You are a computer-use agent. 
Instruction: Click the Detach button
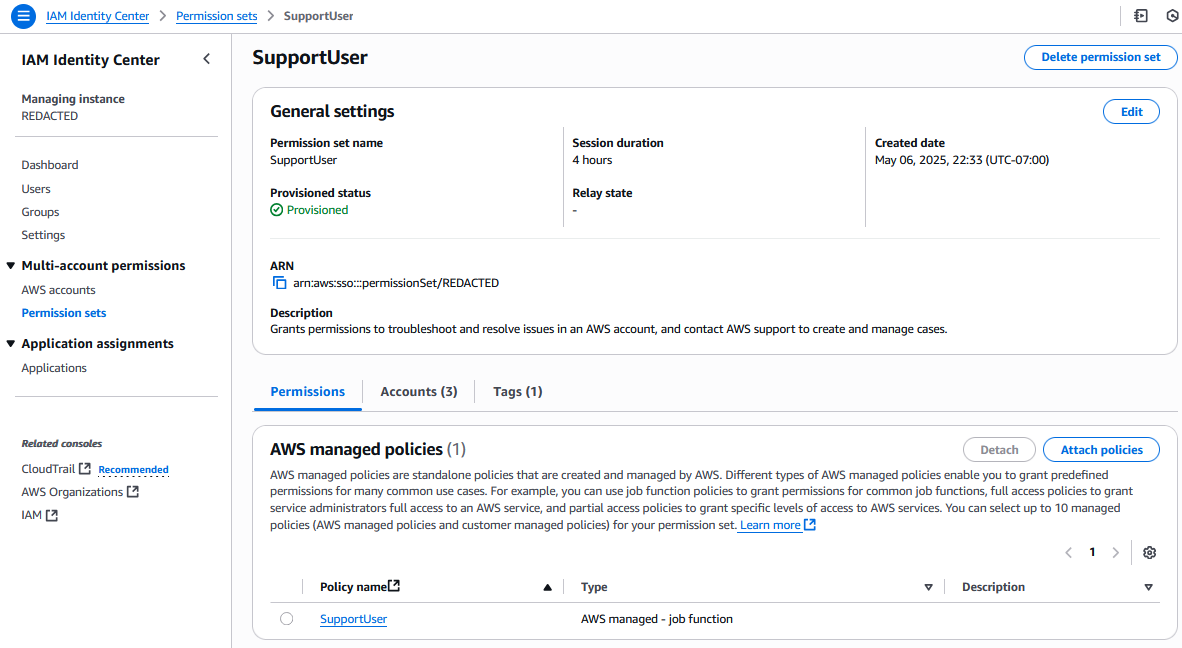point(999,450)
